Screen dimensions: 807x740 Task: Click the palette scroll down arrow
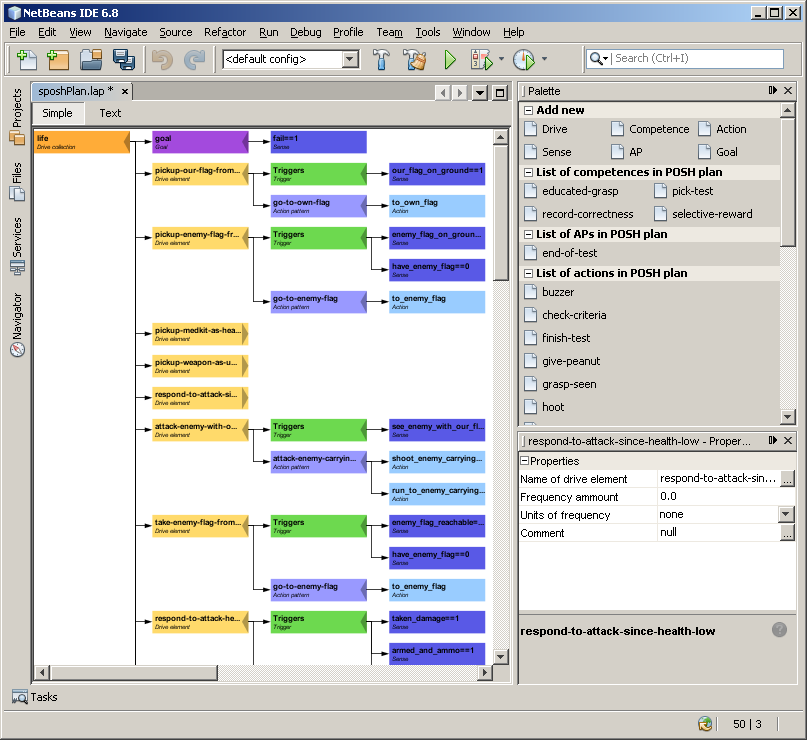tap(787, 416)
